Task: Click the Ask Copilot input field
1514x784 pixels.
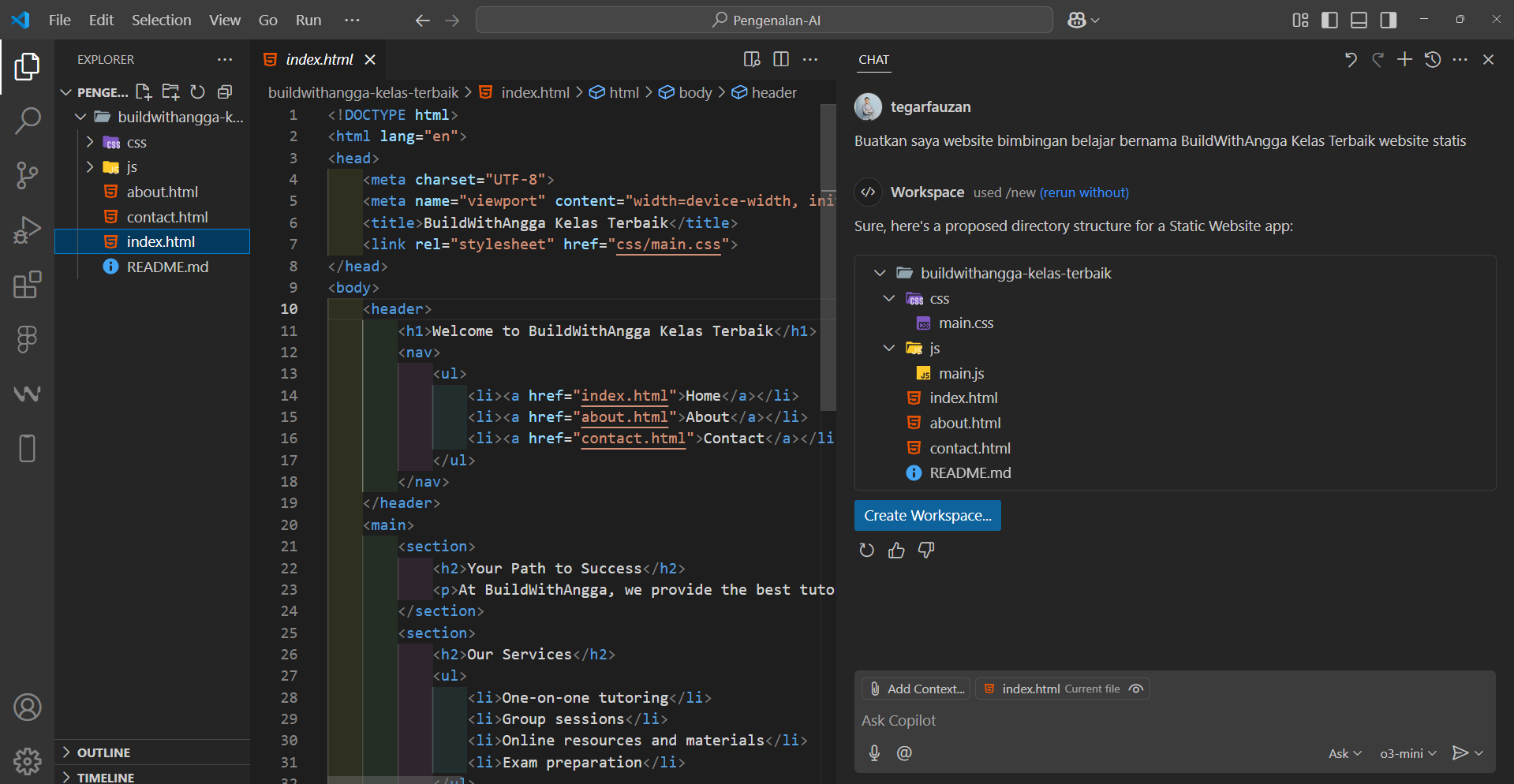Action: pos(1175,720)
